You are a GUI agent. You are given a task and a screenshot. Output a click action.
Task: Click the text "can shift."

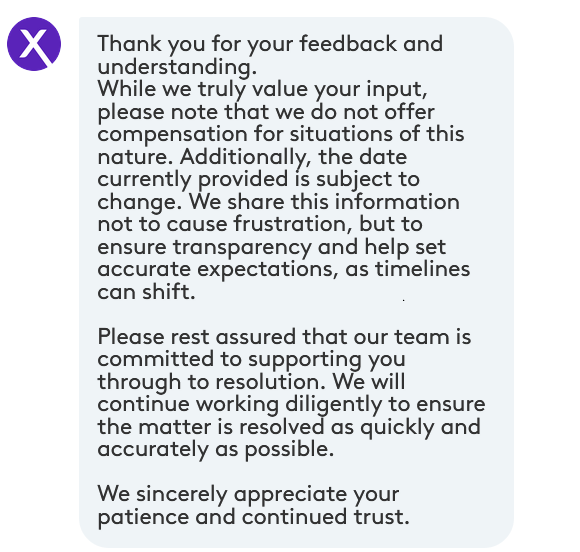point(146,292)
